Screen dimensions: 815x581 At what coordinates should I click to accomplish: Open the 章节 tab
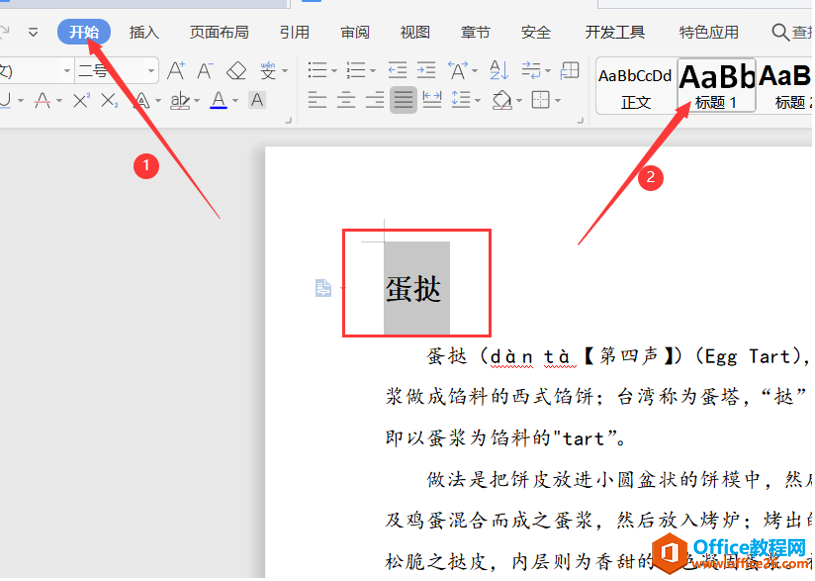475,32
